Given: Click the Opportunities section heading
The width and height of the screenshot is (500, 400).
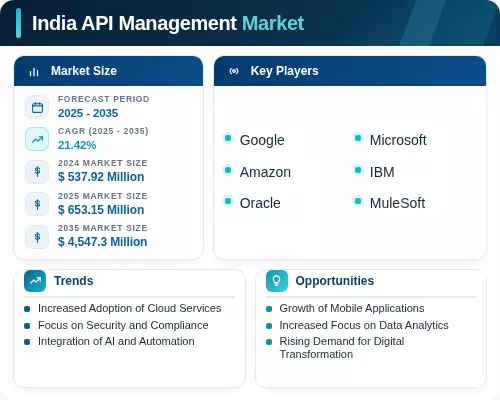Looking at the screenshot, I should pyautogui.click(x=335, y=281).
